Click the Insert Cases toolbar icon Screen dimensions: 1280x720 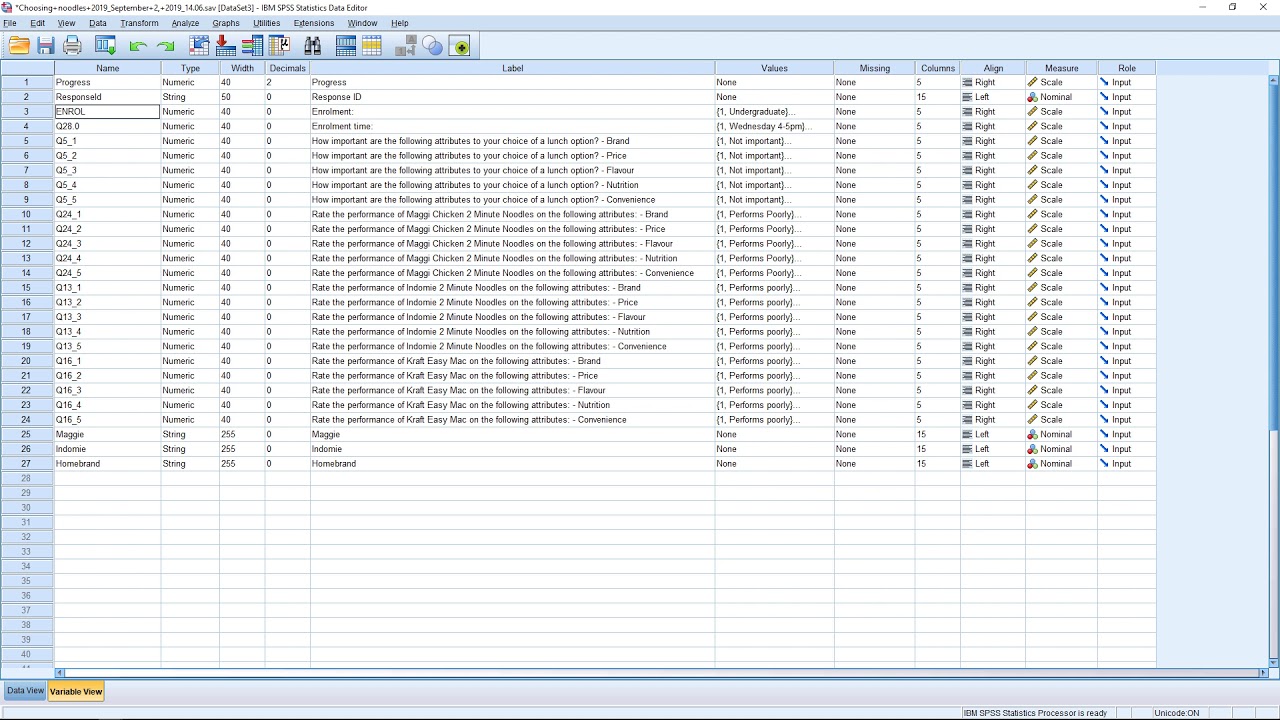pos(346,46)
